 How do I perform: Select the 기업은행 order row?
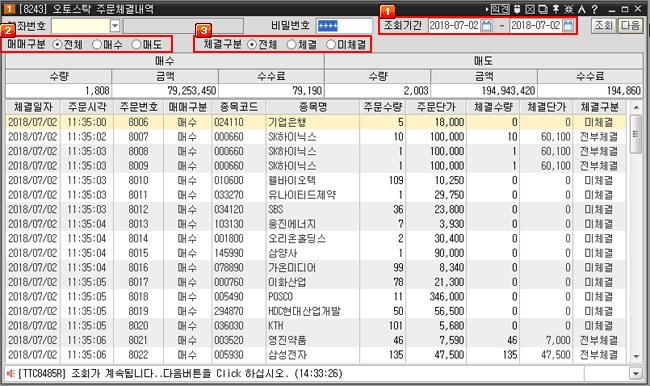tap(316, 122)
